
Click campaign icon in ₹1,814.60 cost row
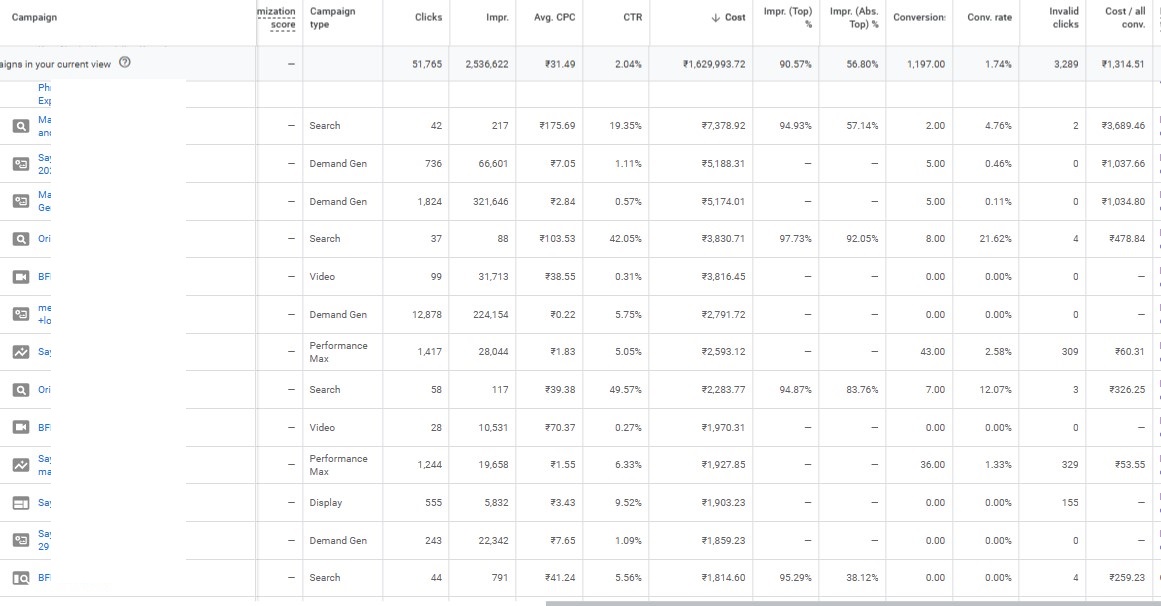pos(20,578)
